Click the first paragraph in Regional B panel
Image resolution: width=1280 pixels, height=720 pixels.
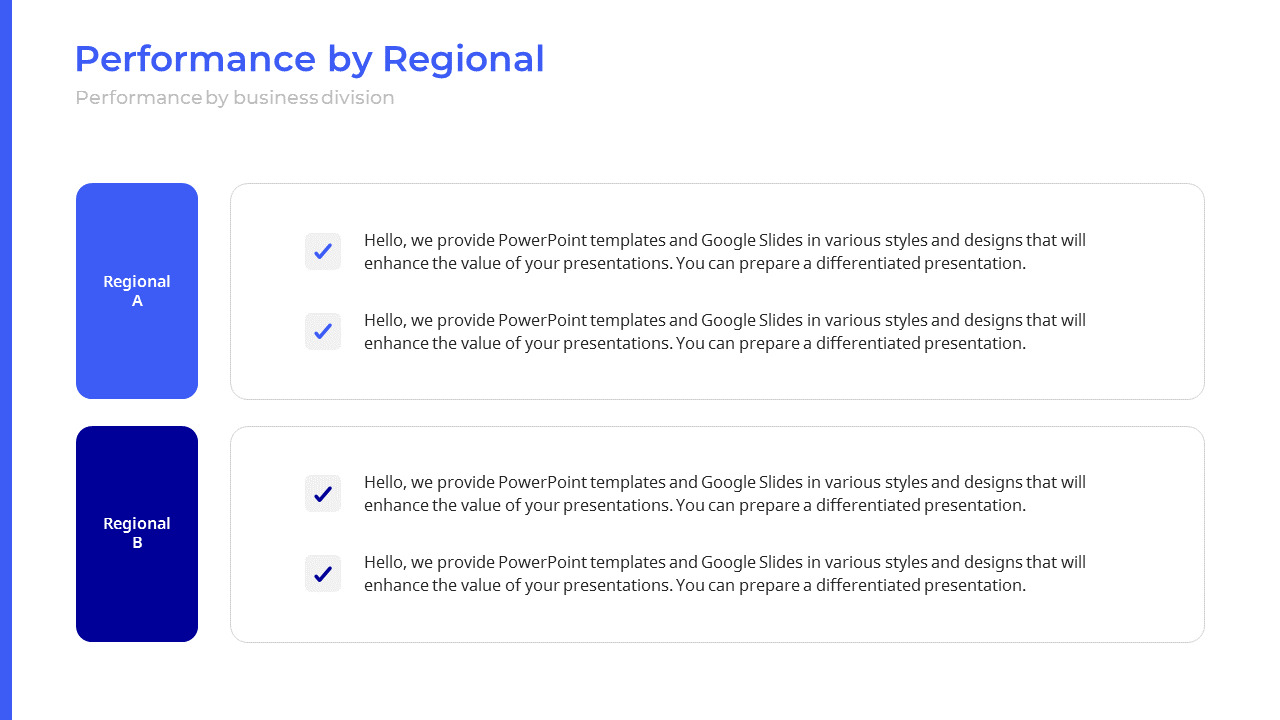pyautogui.click(x=724, y=494)
